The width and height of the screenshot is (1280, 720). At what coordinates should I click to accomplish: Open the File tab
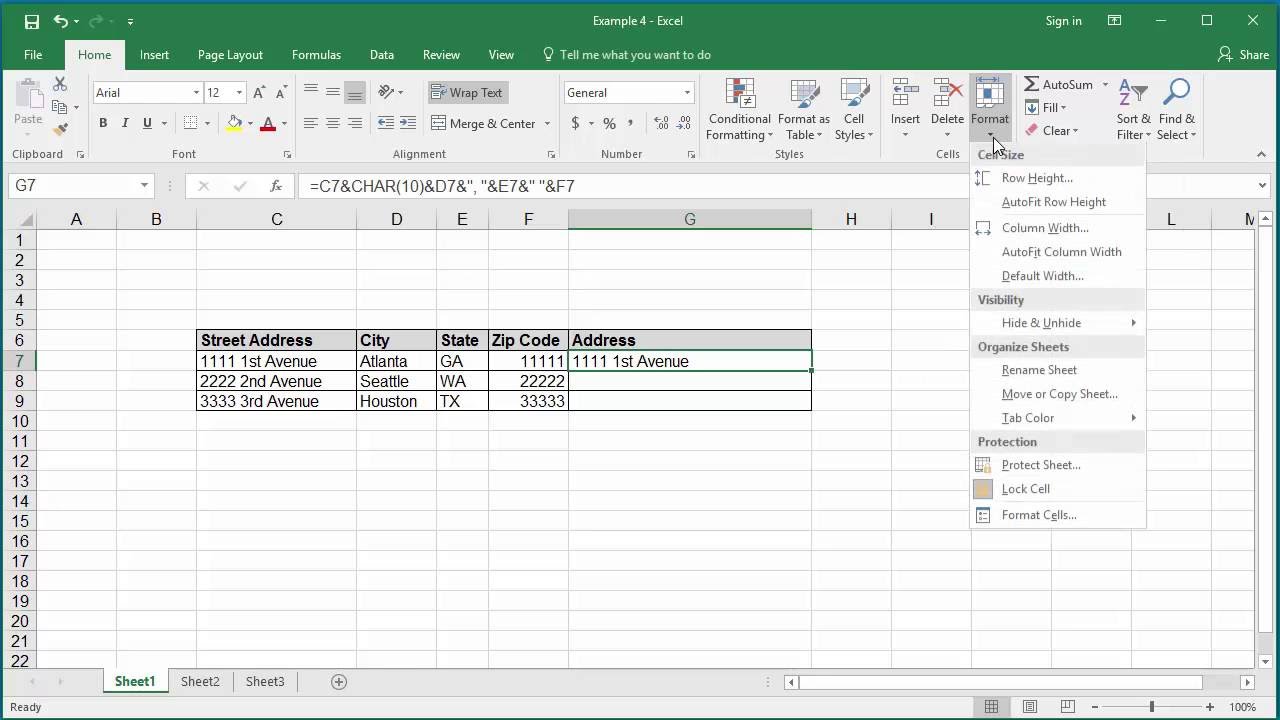(x=33, y=55)
